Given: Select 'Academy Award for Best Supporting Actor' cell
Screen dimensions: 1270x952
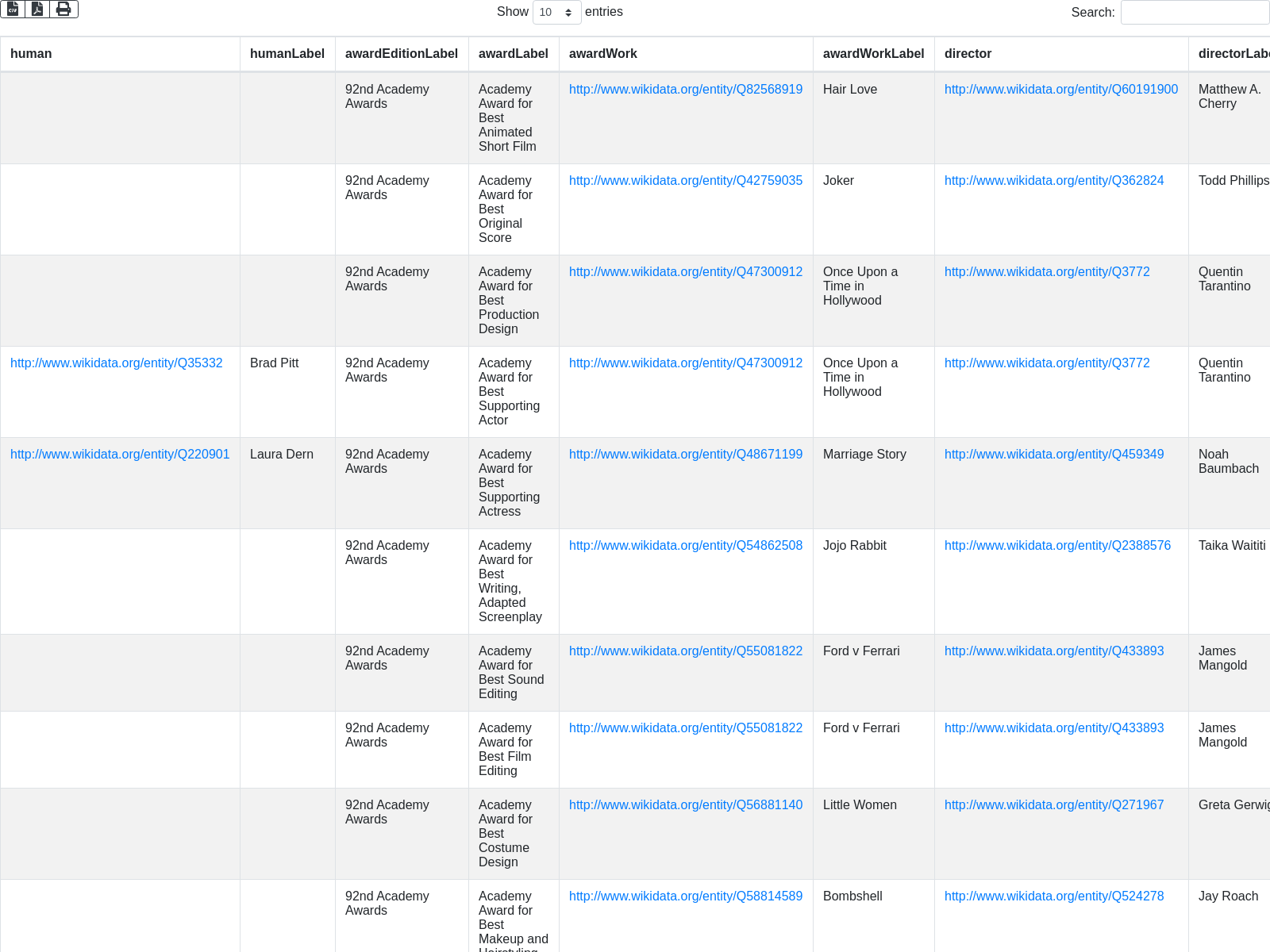Looking at the screenshot, I should coord(514,392).
